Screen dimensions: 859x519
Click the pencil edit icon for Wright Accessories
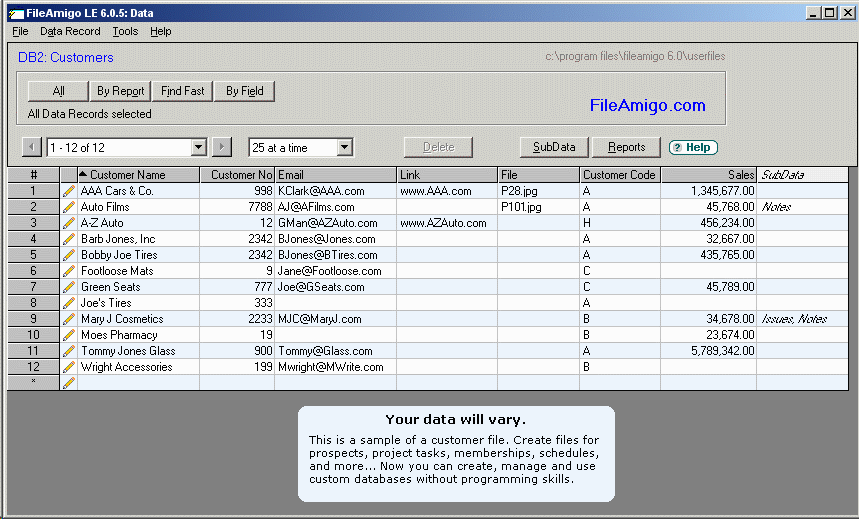pos(68,367)
